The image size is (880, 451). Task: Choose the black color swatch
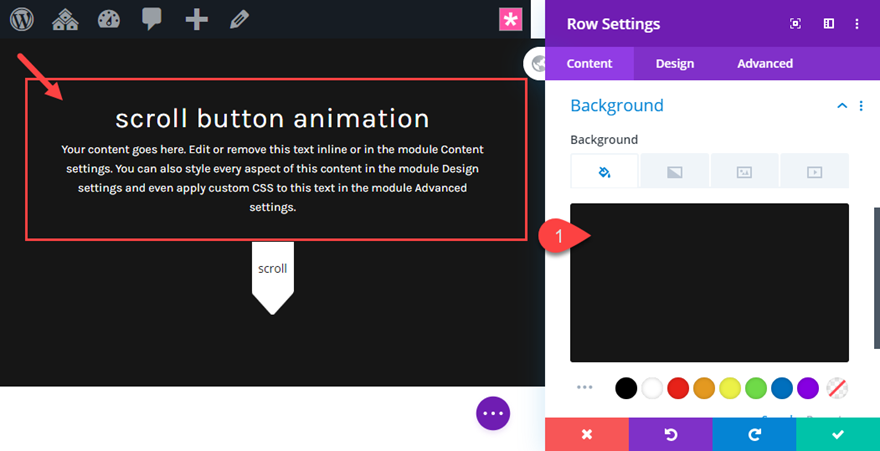[x=626, y=388]
